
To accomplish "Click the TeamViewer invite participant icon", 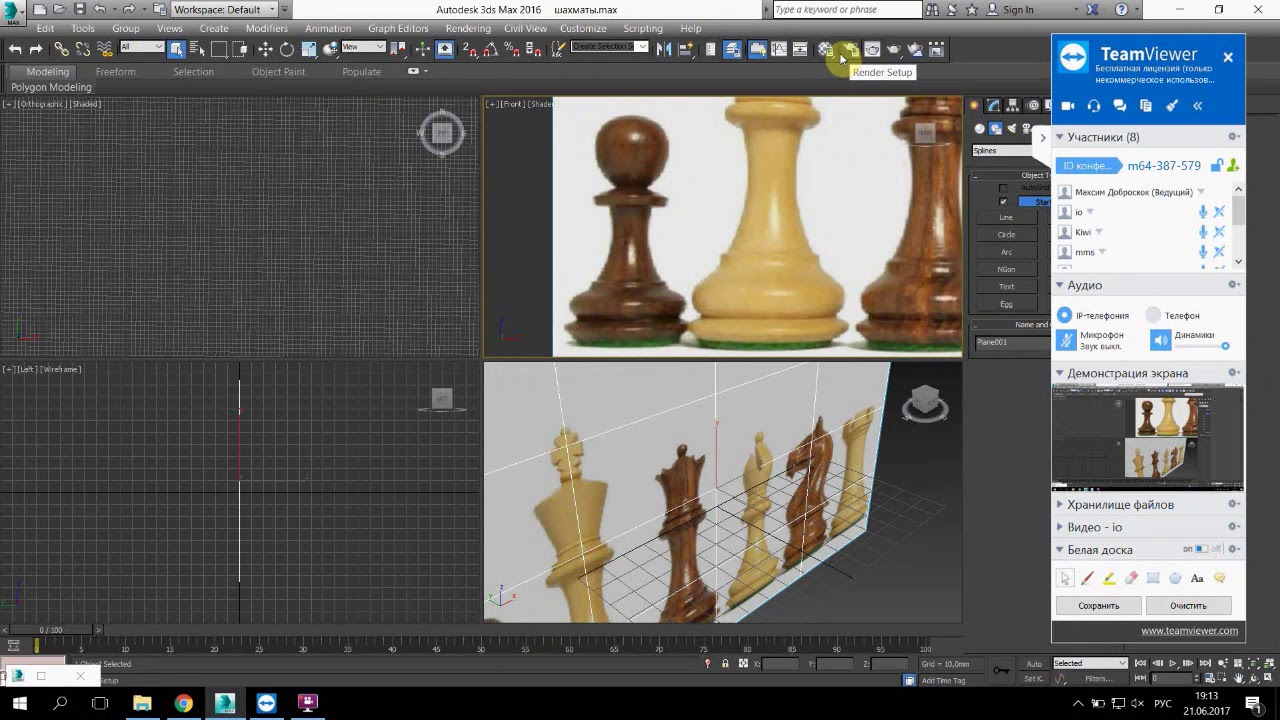I will [x=1233, y=166].
